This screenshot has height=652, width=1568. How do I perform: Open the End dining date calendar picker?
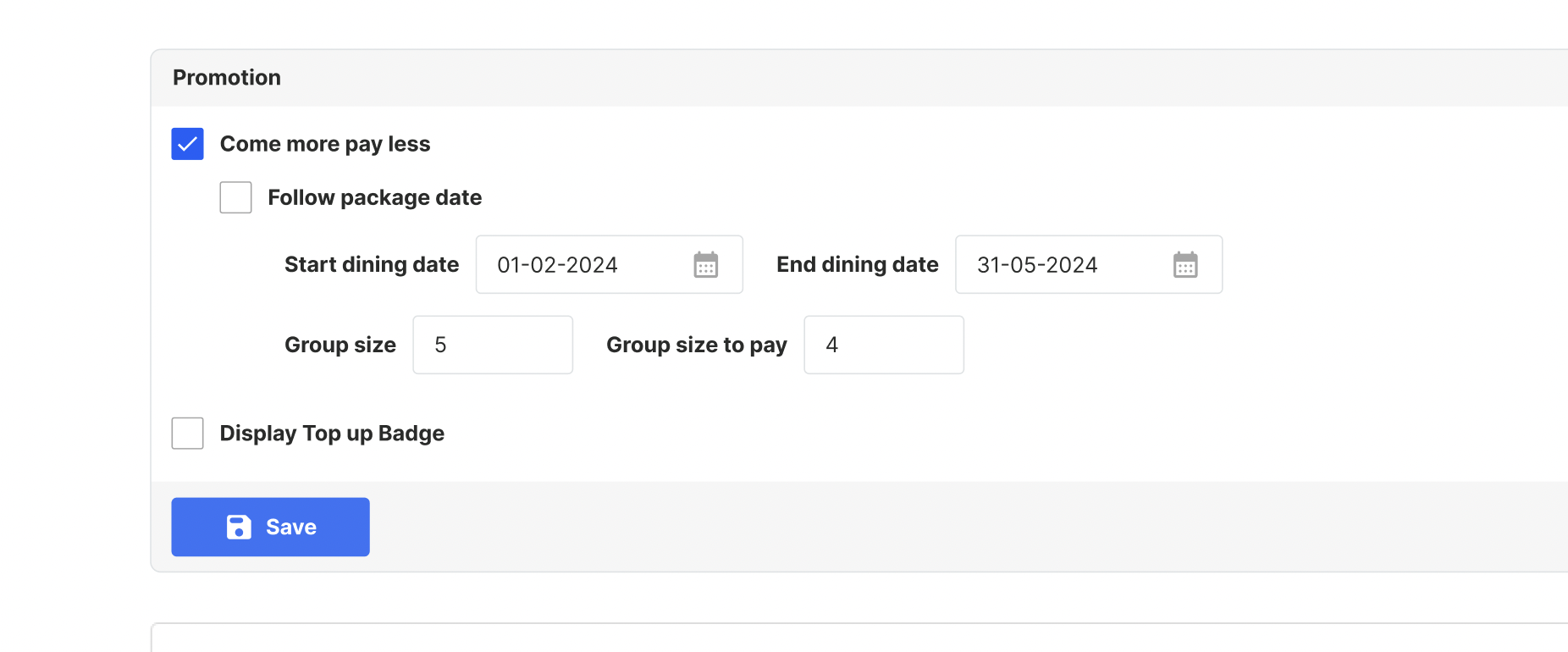coord(1185,265)
